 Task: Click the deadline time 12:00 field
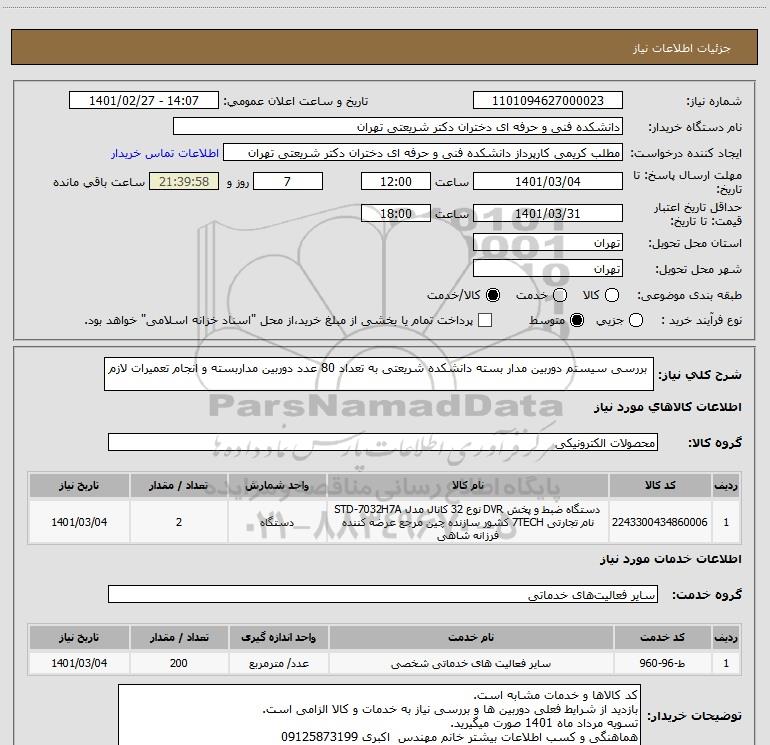coord(396,181)
